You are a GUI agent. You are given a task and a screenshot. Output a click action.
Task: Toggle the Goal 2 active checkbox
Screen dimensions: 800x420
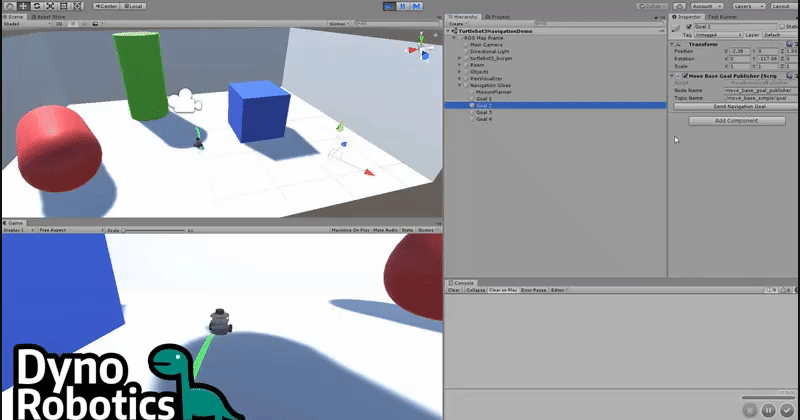[x=688, y=27]
